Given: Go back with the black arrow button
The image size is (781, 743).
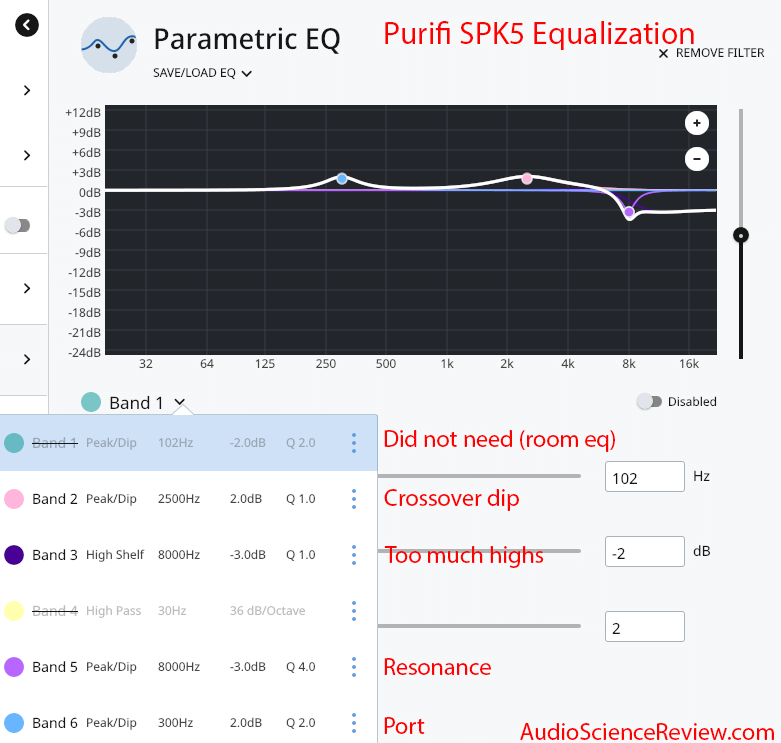Looking at the screenshot, I should [x=27, y=25].
